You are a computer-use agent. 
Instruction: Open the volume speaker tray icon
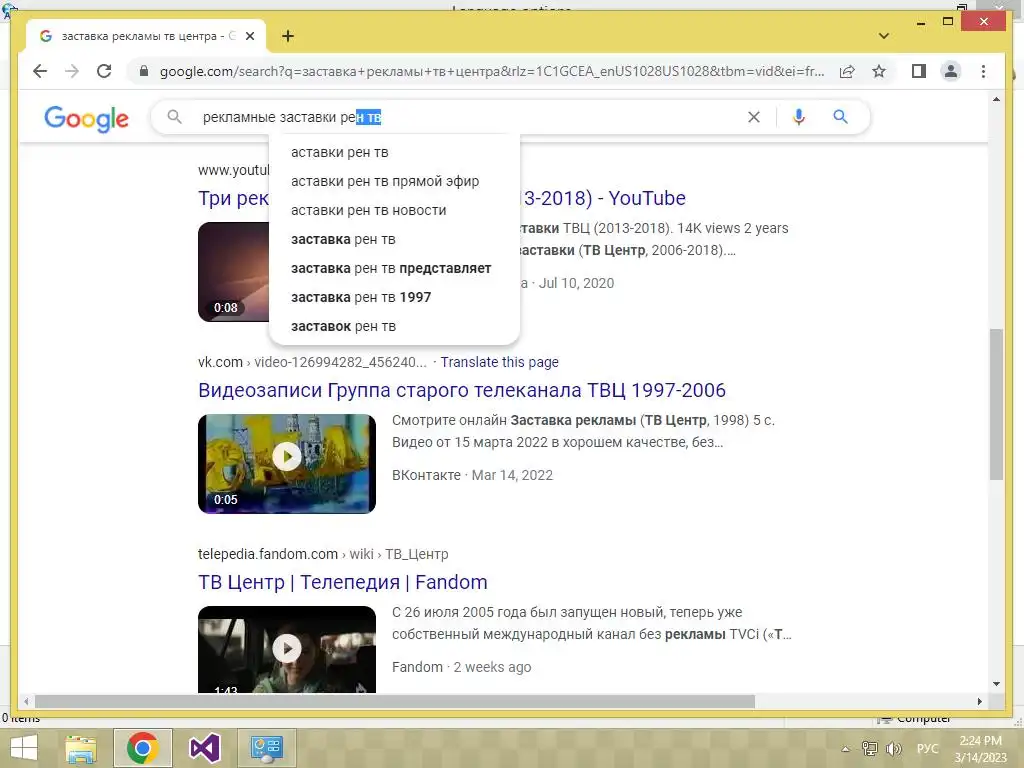click(893, 748)
